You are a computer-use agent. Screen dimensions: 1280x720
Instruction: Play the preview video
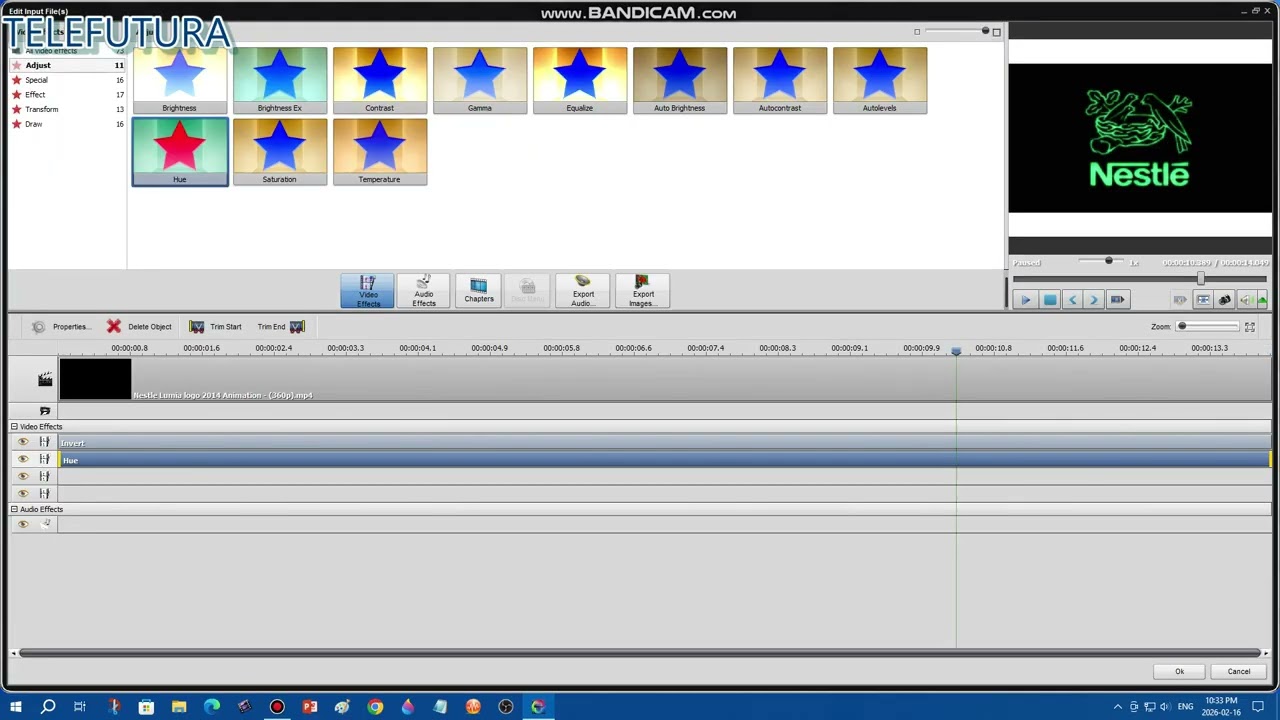point(1025,300)
